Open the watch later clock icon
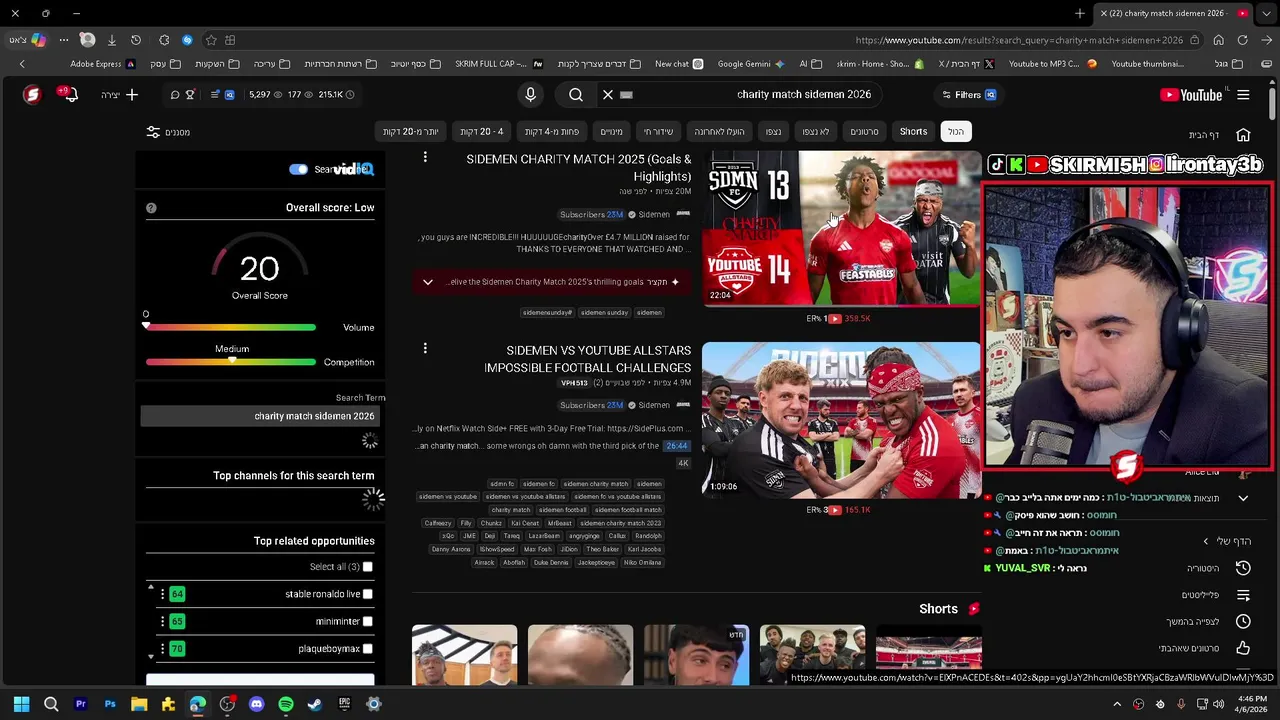1280x720 pixels. (x=1243, y=621)
